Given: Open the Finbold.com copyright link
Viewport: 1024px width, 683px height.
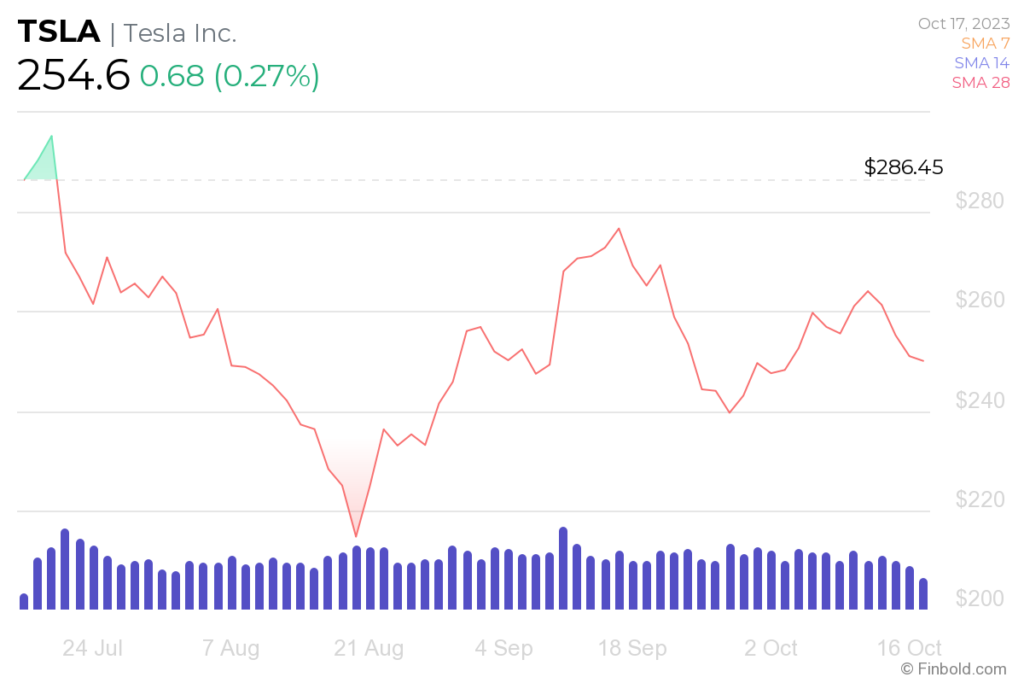Looking at the screenshot, I should 953,669.
